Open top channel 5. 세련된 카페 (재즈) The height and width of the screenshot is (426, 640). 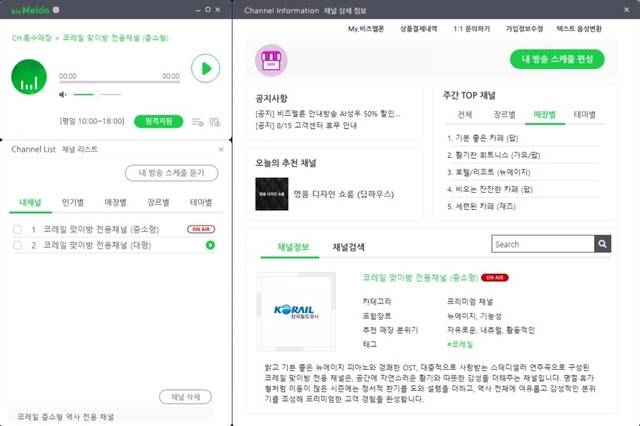point(481,206)
